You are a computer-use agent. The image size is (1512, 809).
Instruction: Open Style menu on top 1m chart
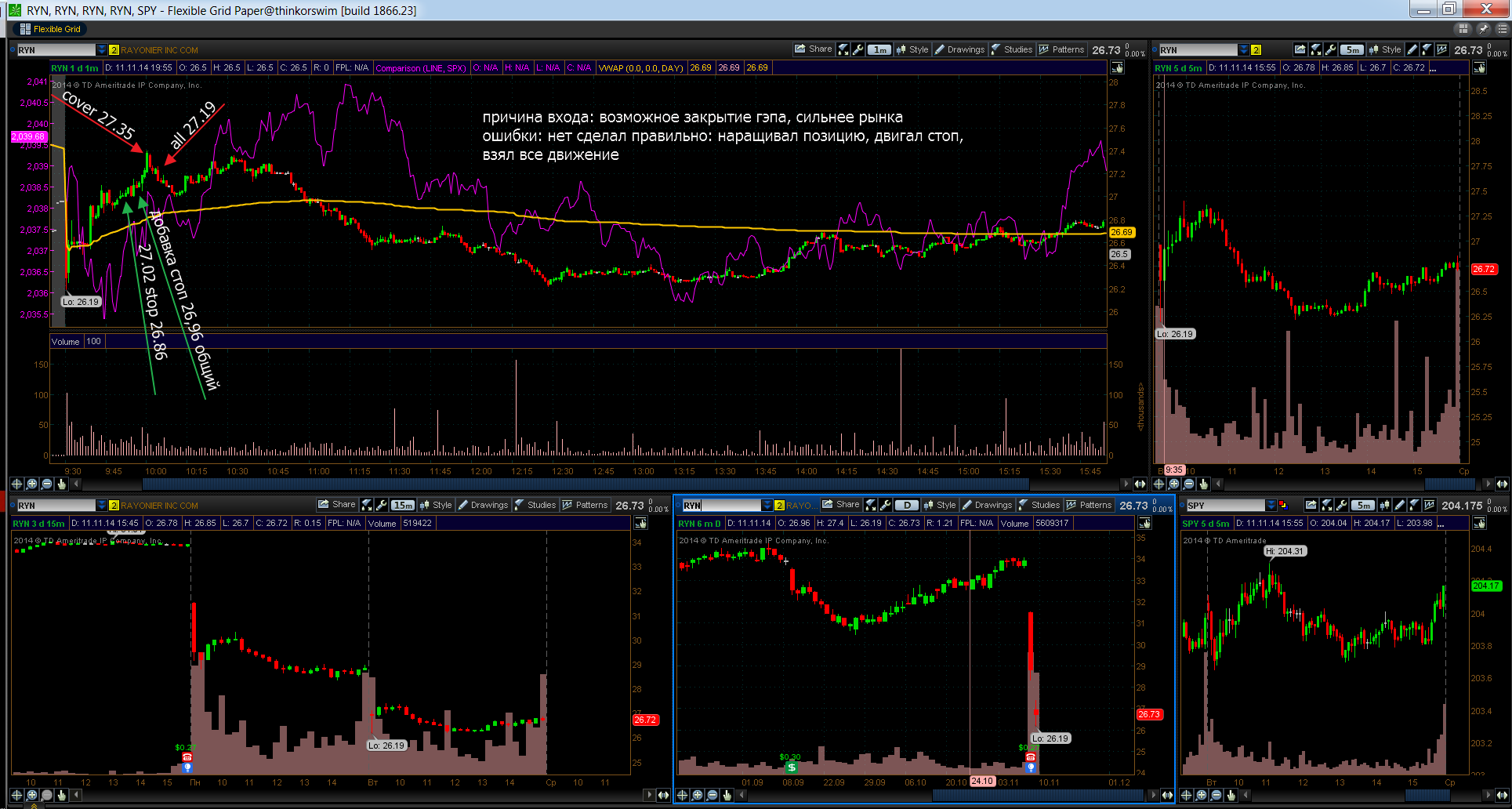(912, 49)
